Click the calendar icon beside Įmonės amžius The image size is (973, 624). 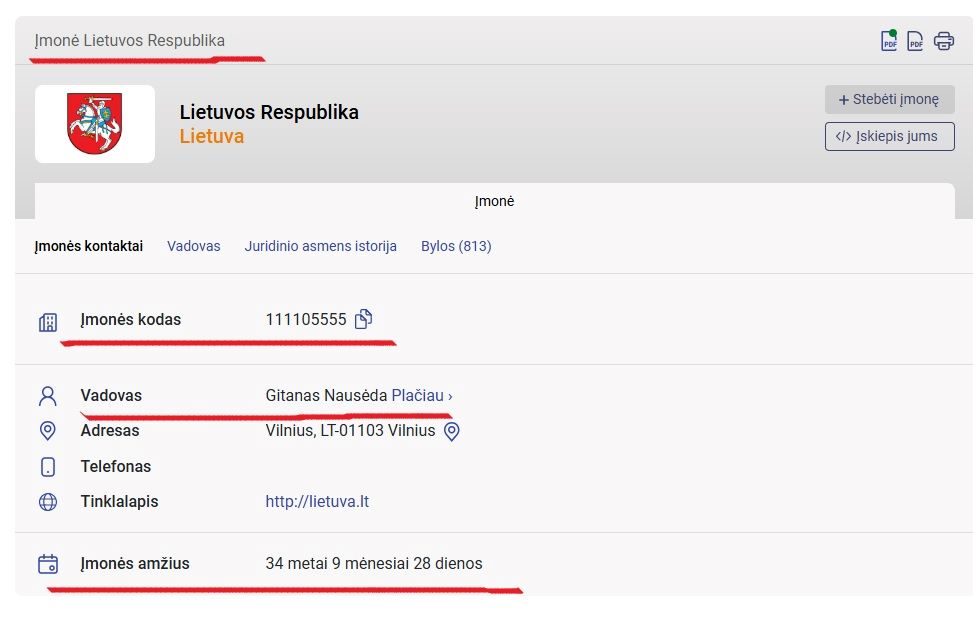coord(48,564)
